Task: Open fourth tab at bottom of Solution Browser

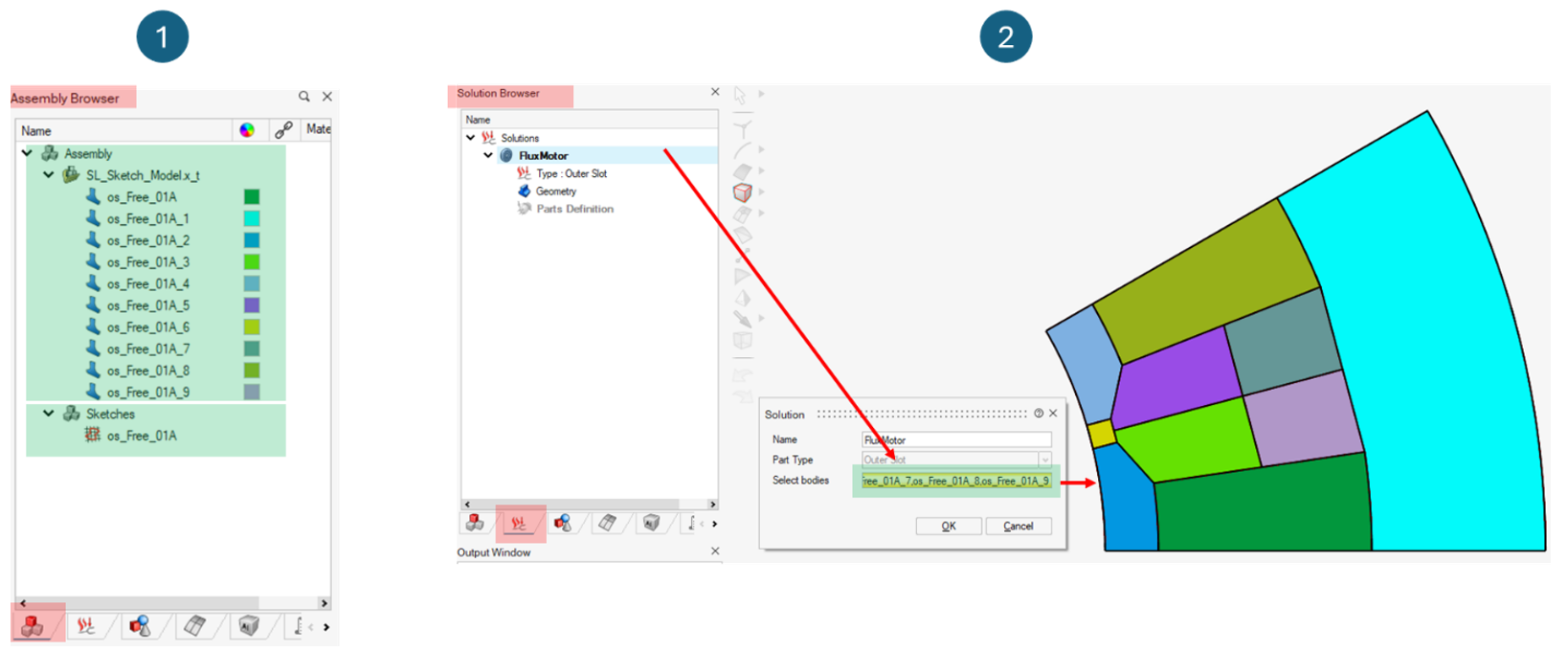Action: pyautogui.click(x=607, y=523)
